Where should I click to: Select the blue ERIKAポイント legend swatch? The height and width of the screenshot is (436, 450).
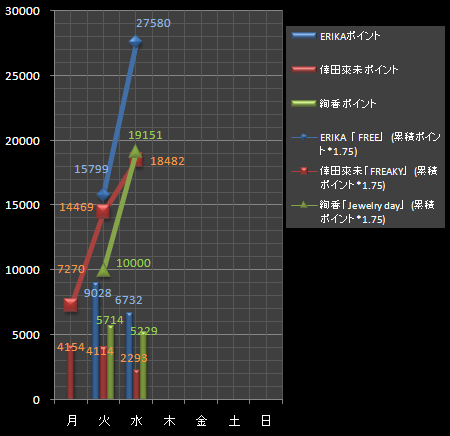point(304,36)
